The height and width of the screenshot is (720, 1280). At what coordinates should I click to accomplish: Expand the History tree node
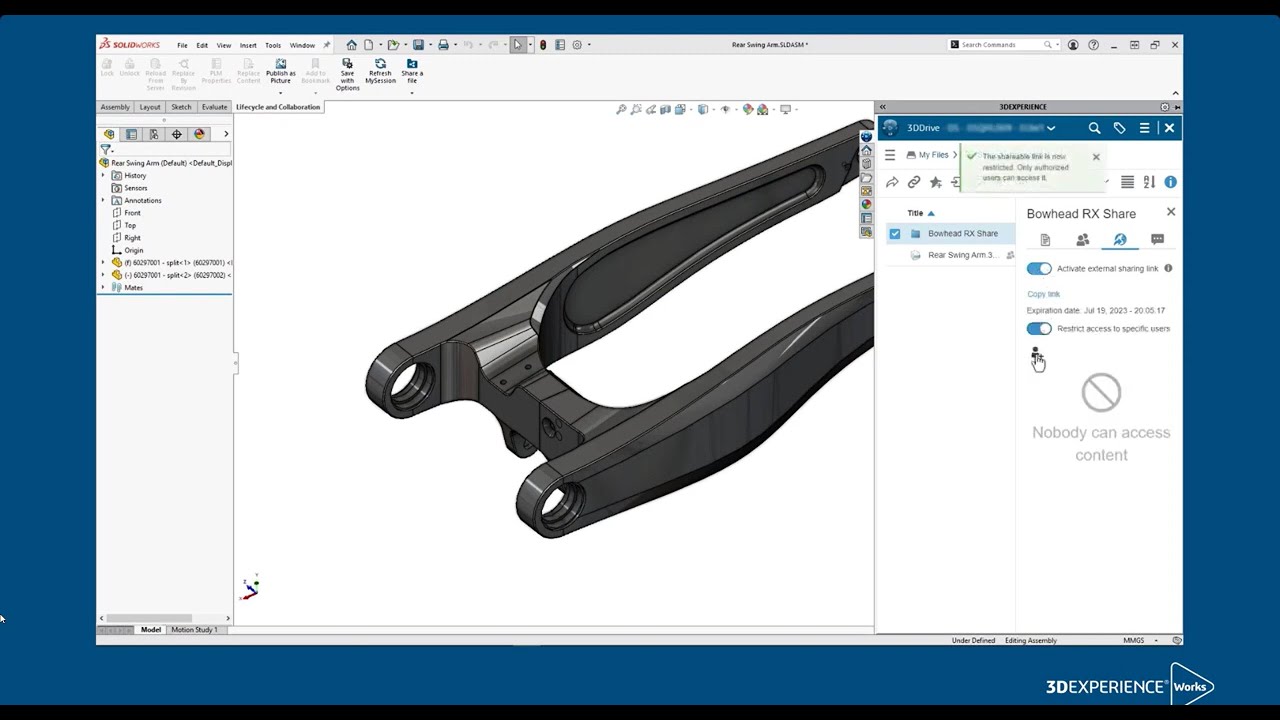(x=103, y=176)
